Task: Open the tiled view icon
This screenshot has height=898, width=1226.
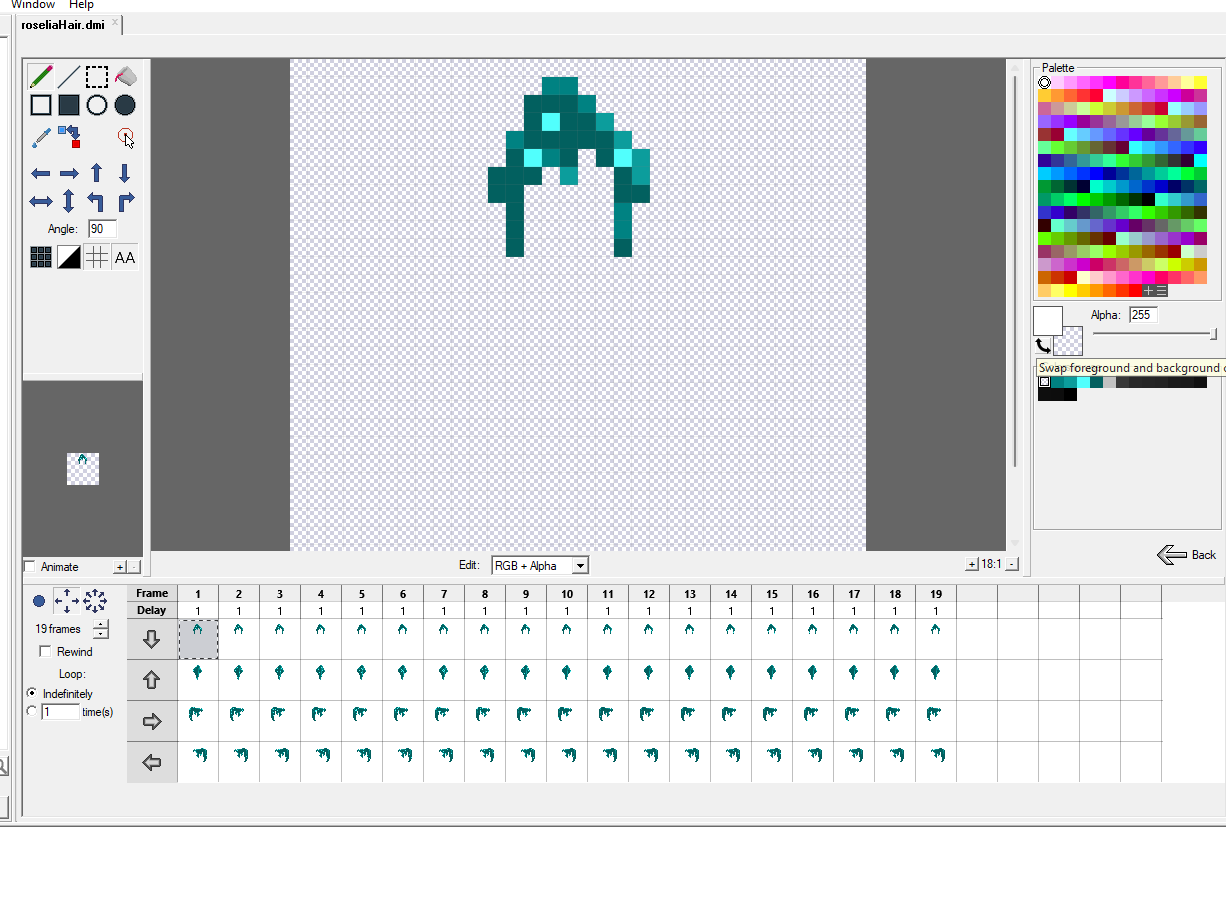Action: tap(41, 258)
